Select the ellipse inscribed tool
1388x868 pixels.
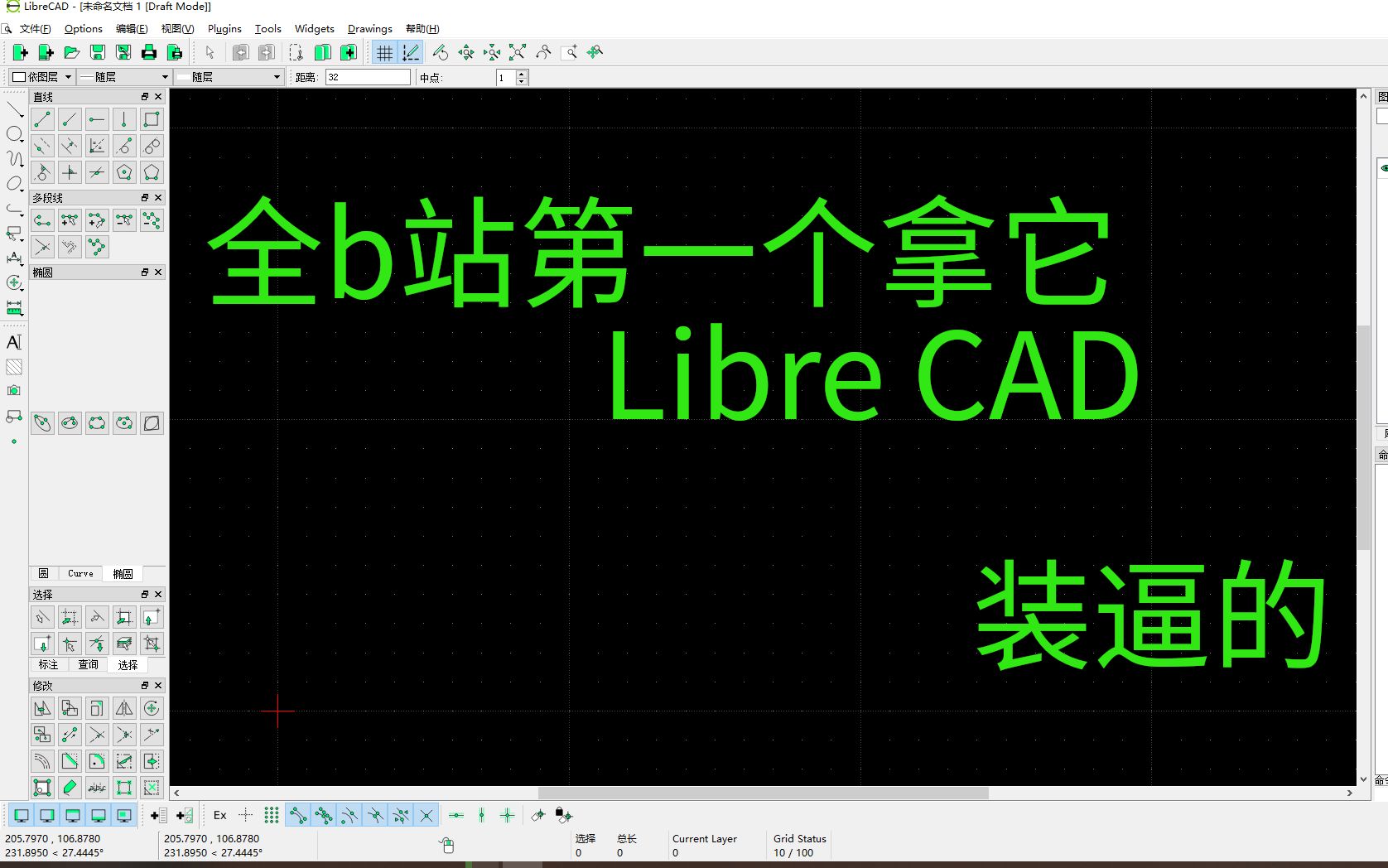click(x=152, y=423)
